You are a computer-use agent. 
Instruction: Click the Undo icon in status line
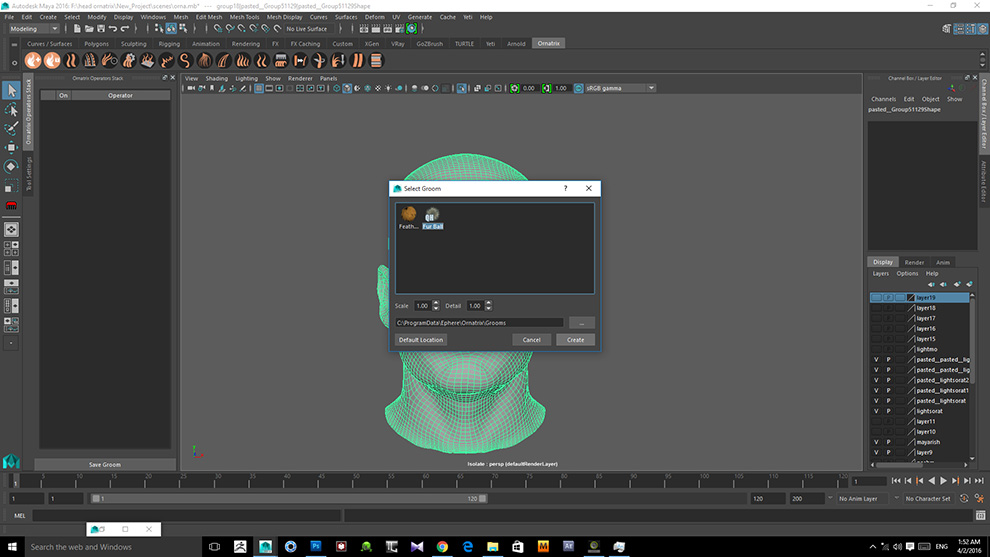click(x=112, y=29)
